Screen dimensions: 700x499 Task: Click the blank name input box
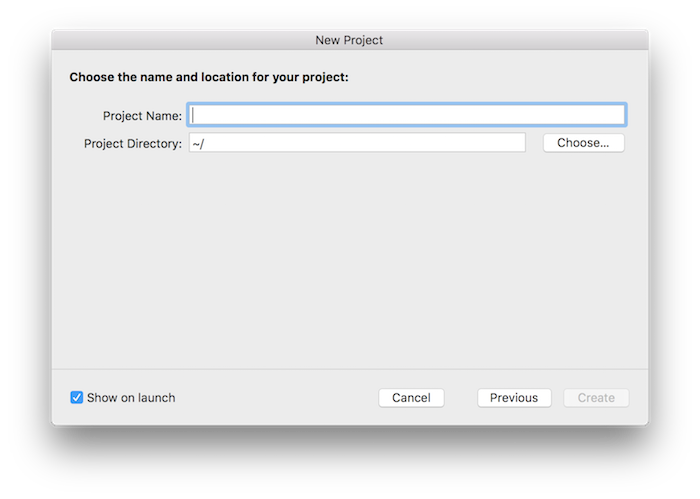click(407, 115)
